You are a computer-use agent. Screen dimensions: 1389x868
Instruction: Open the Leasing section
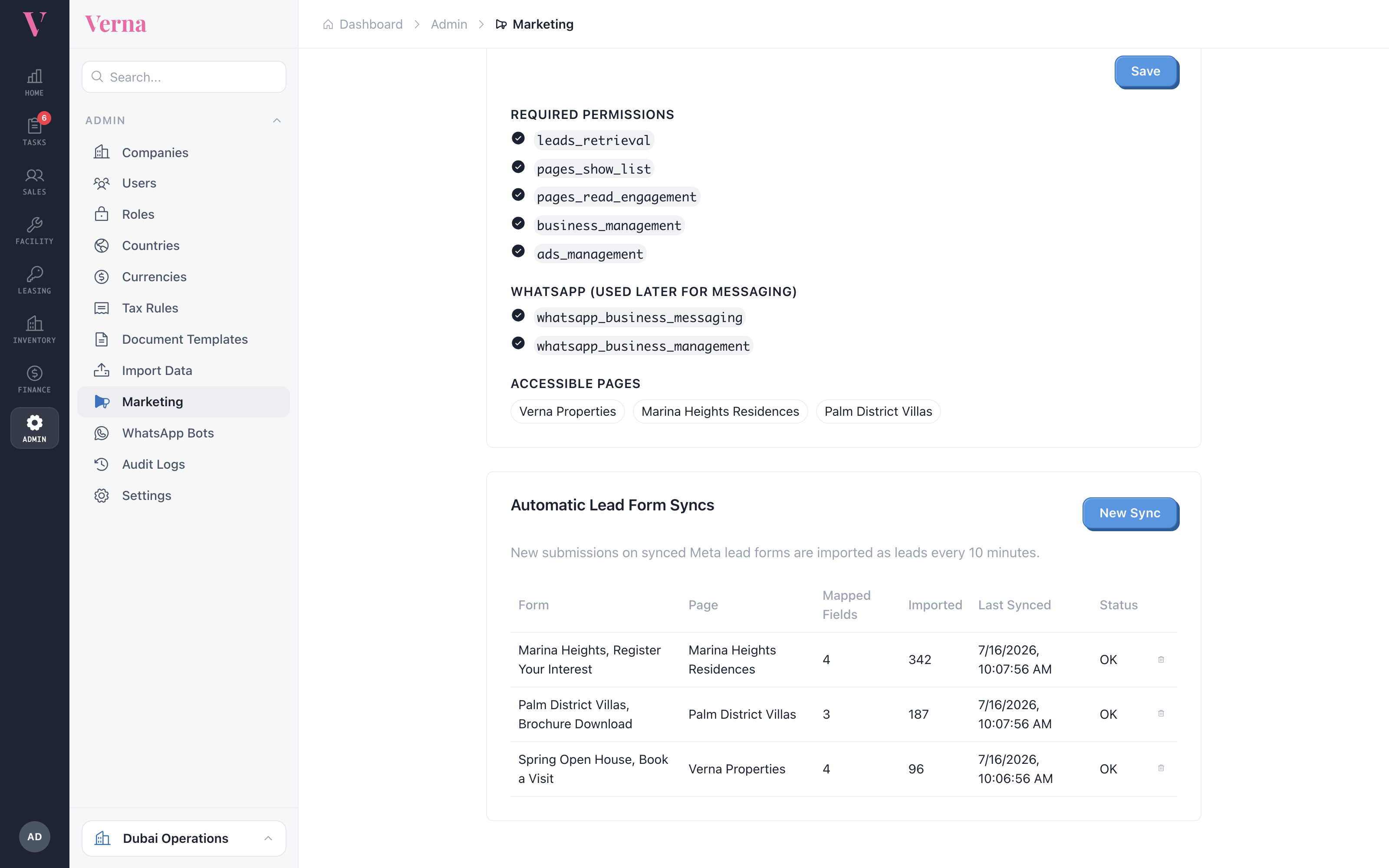(34, 280)
